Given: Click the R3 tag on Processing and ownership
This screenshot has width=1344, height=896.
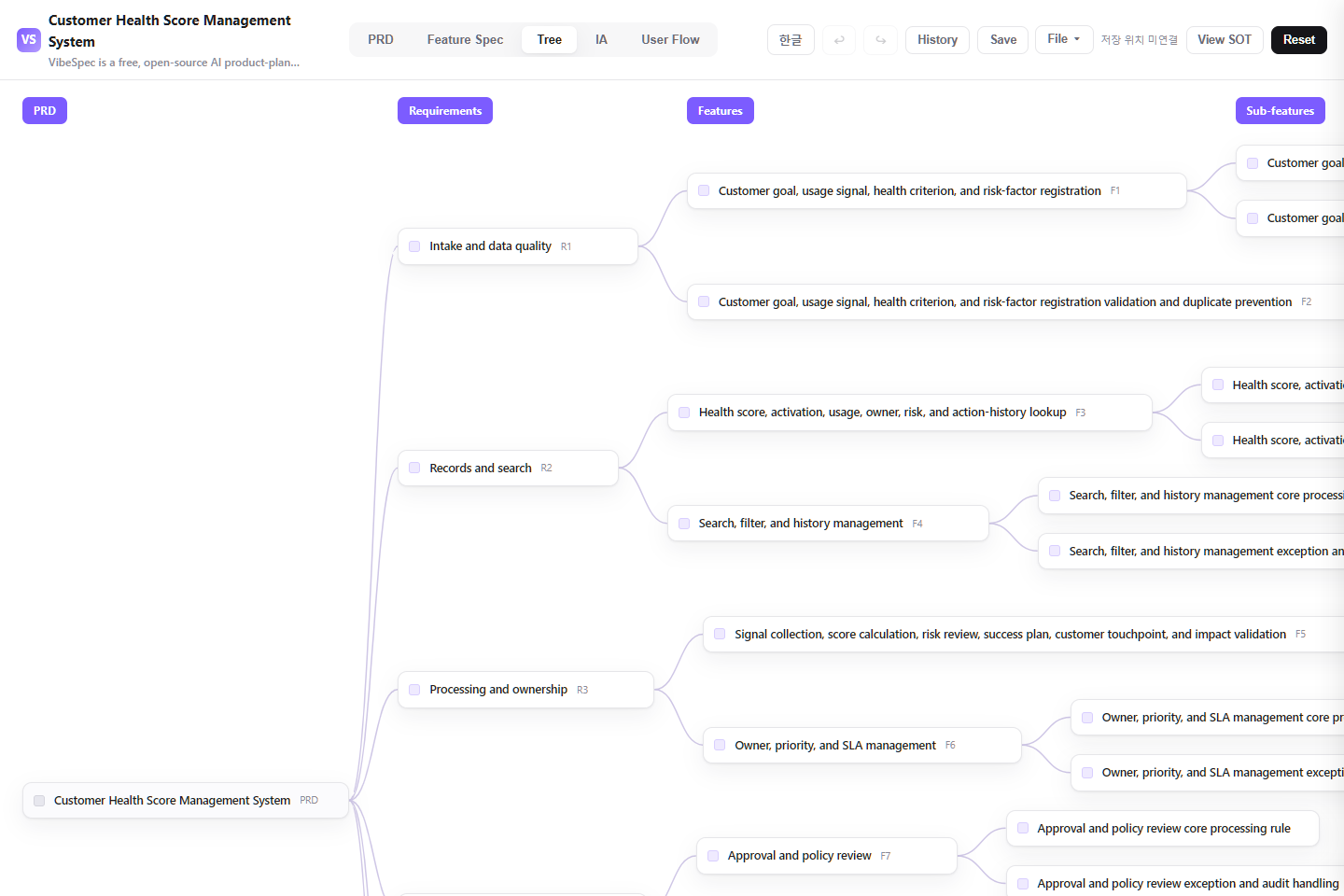Looking at the screenshot, I should (x=582, y=691).
